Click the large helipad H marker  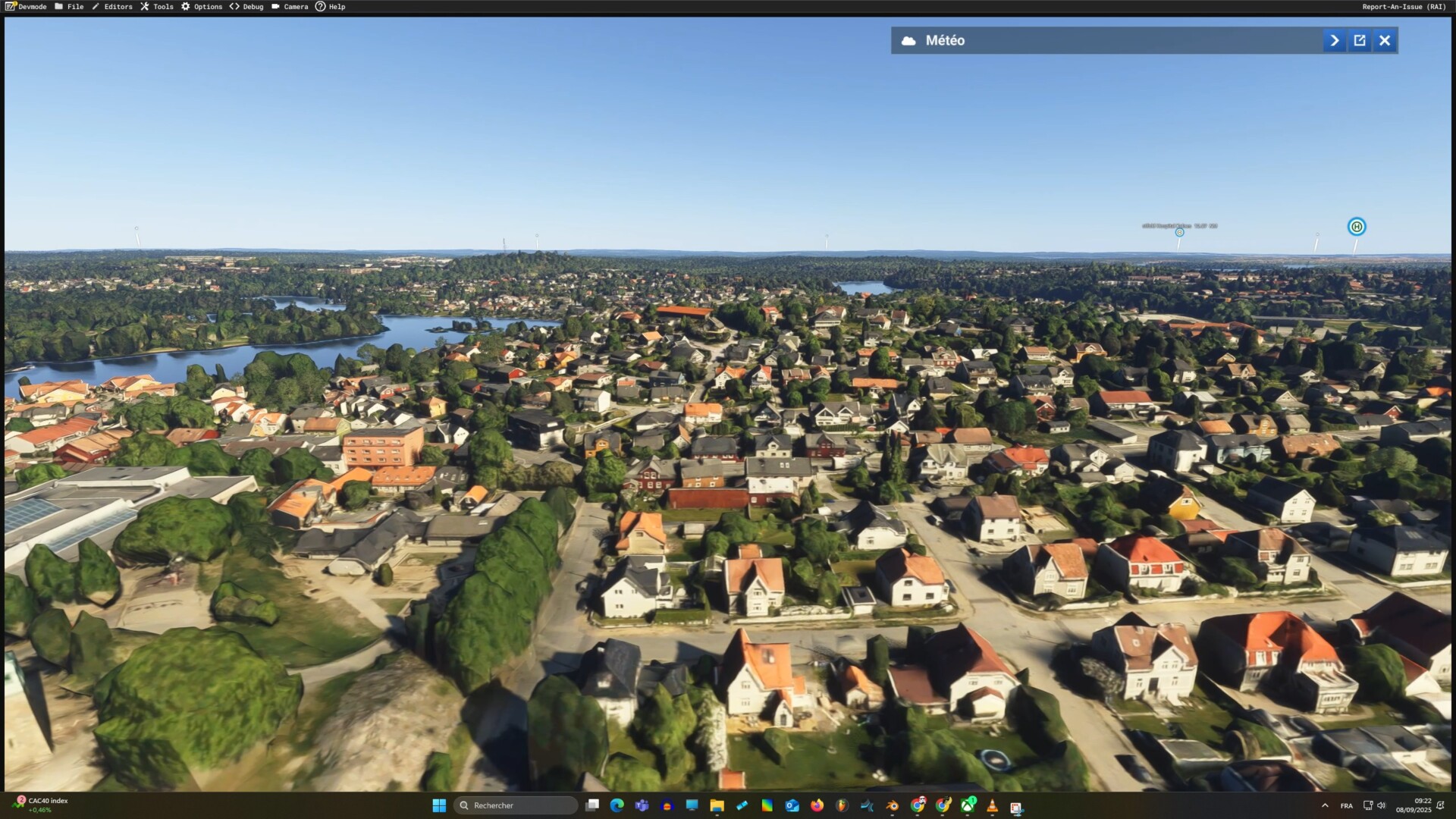click(x=1357, y=227)
